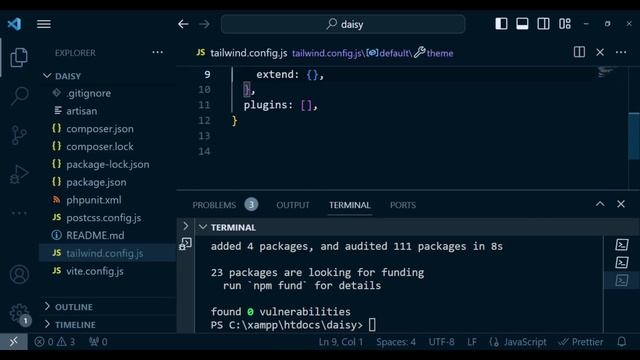Select the first terminal instance icon
The height and width of the screenshot is (360, 640).
click(x=622, y=245)
